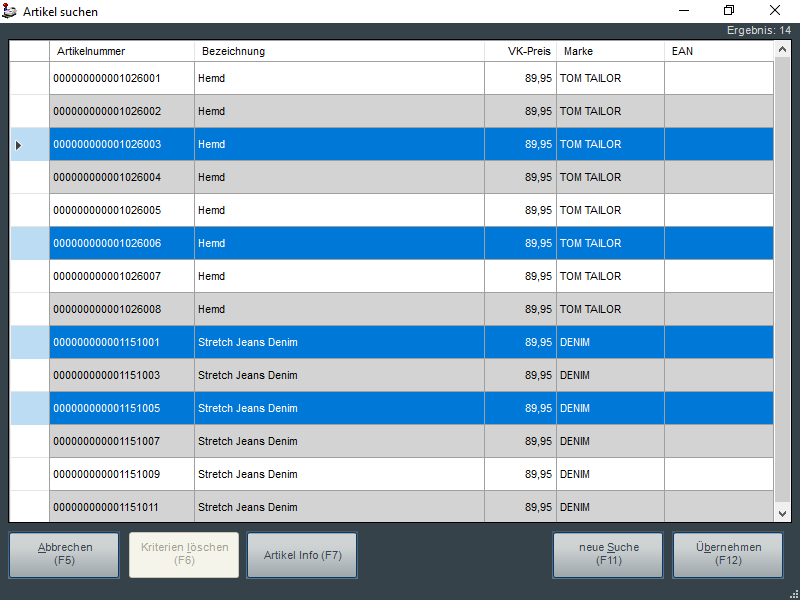Select the row selector for article 1026006
This screenshot has height=600, width=800.
tap(29, 244)
